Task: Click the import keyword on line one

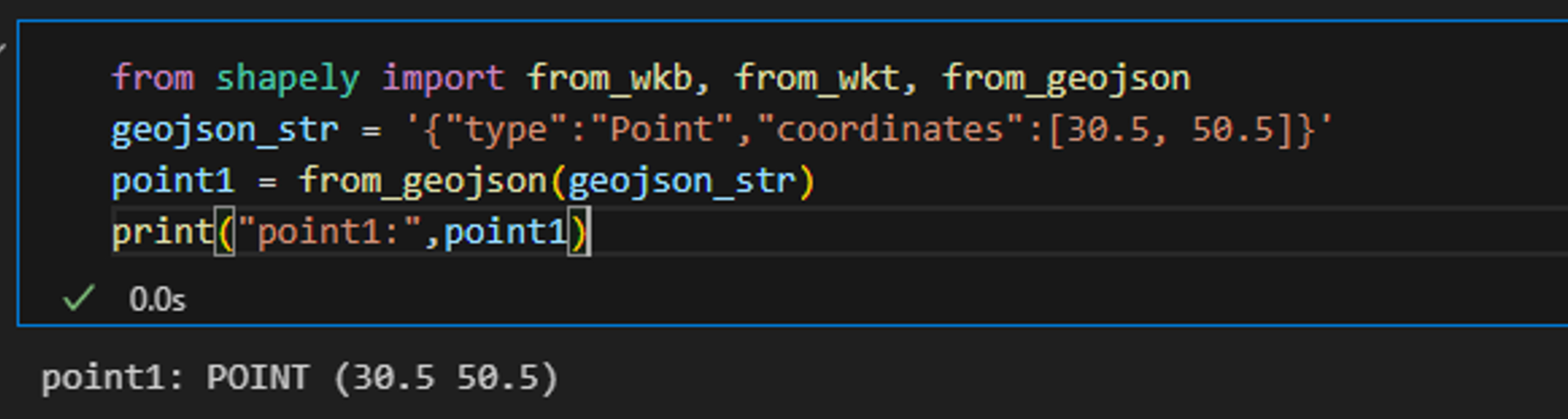Action: pyautogui.click(x=443, y=79)
